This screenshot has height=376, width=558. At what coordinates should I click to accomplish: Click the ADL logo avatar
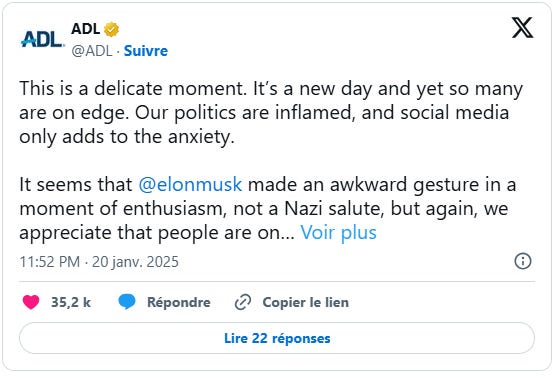click(42, 39)
